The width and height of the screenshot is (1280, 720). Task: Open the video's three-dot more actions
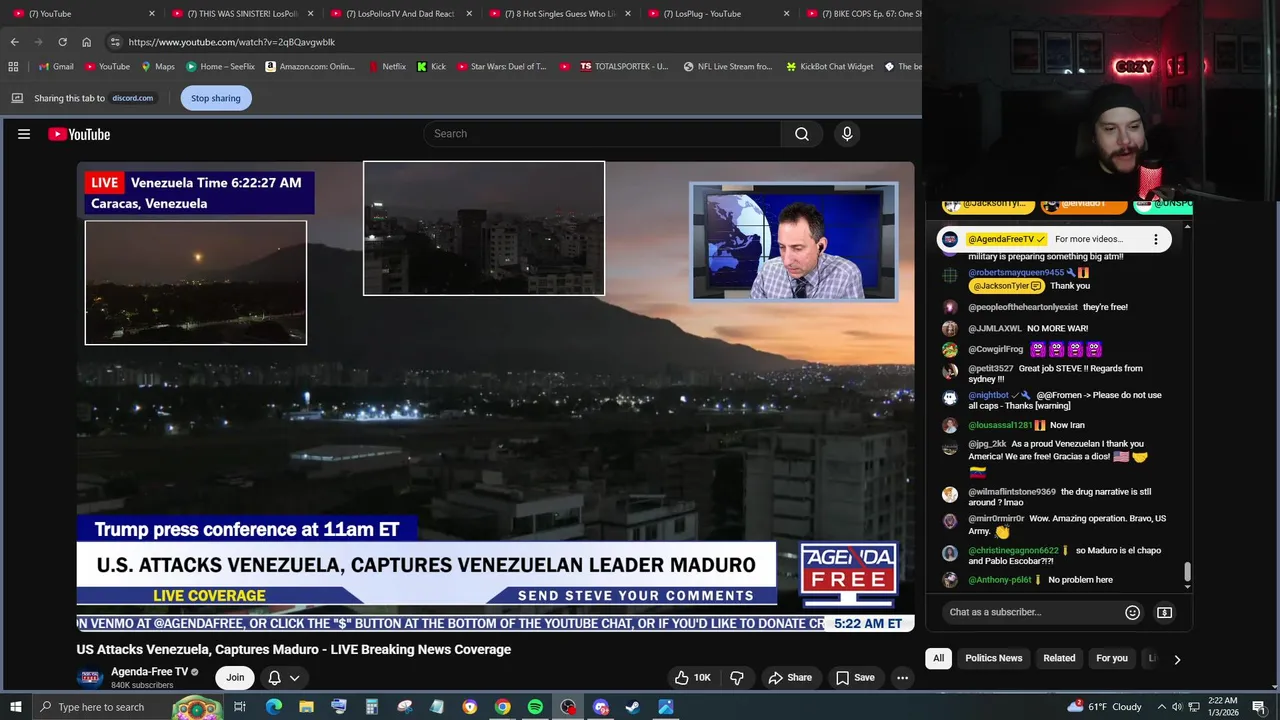pyautogui.click(x=902, y=677)
